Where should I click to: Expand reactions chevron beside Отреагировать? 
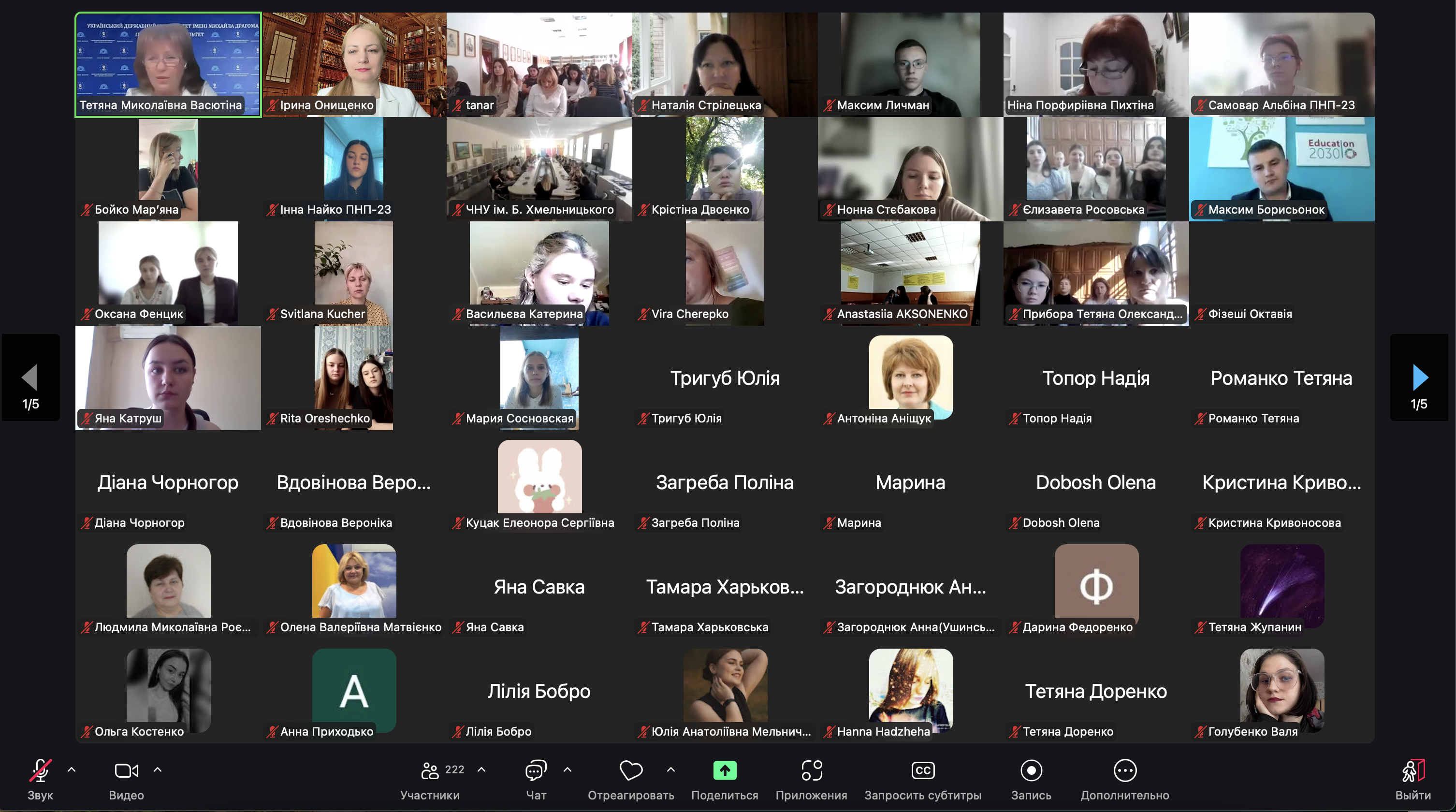(x=671, y=769)
